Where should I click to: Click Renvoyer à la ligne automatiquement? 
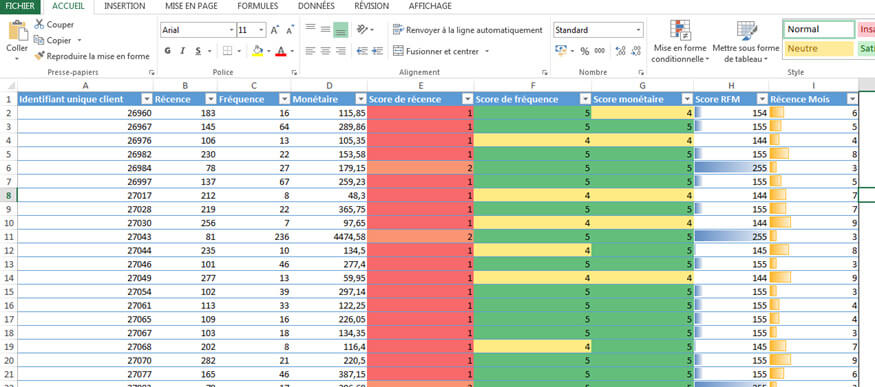(468, 30)
